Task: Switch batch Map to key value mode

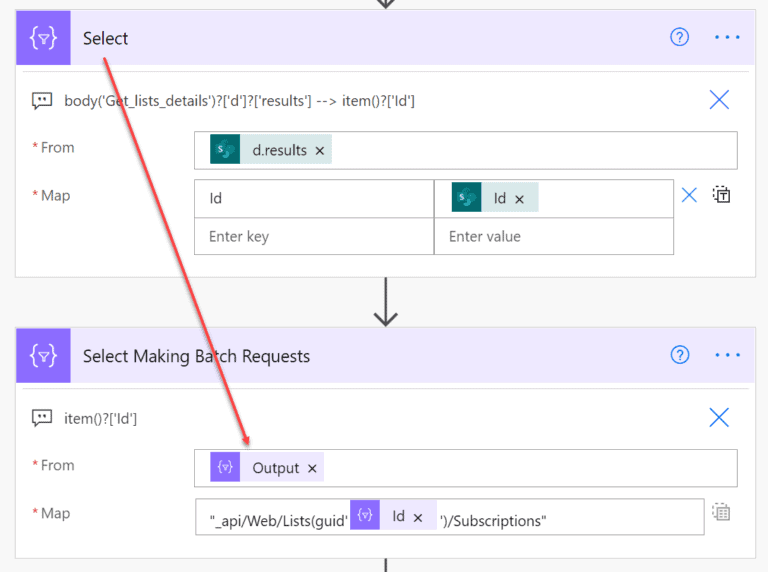Action: [x=721, y=512]
